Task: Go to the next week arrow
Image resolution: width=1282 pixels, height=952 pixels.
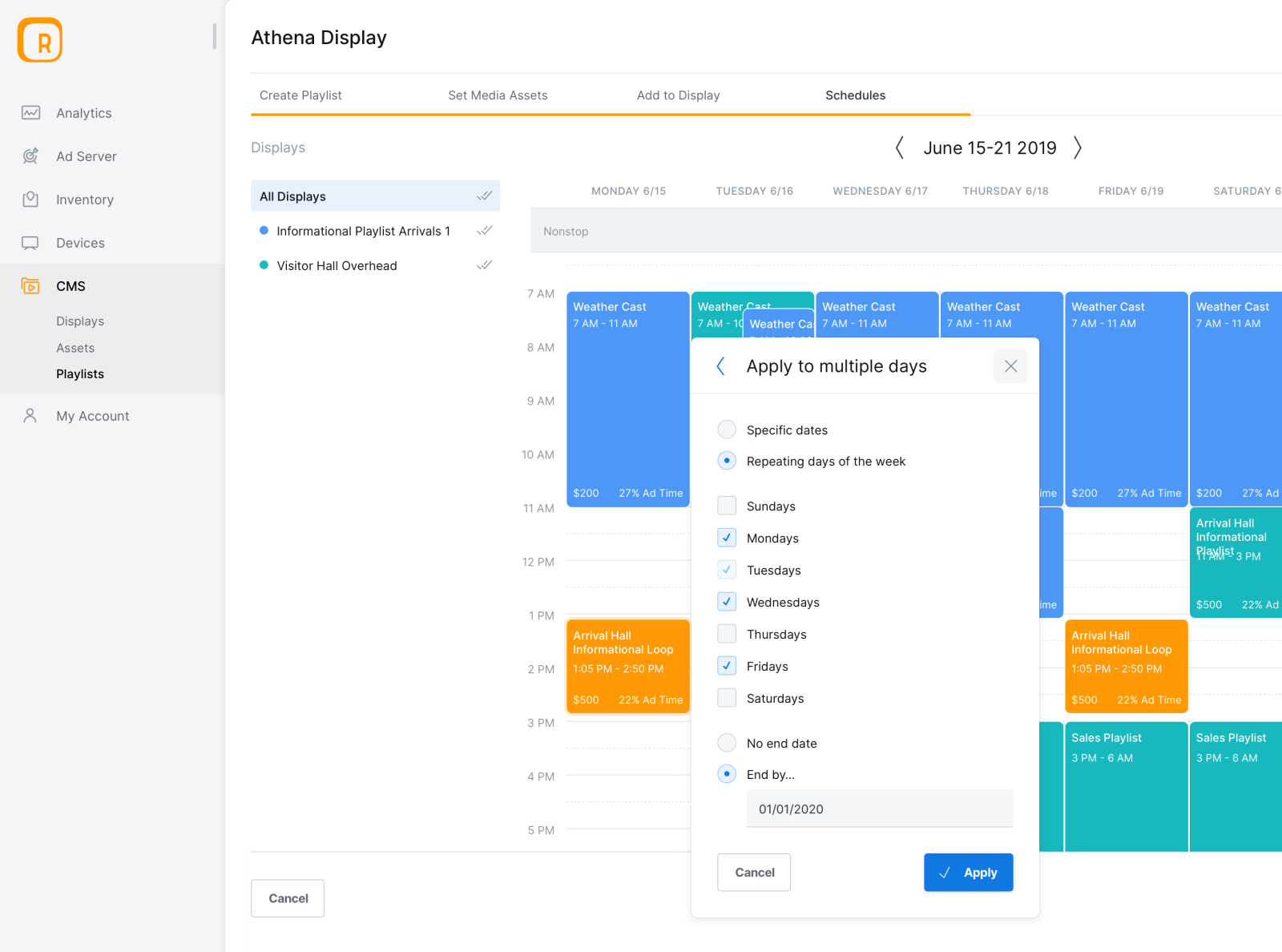Action: tap(1078, 147)
